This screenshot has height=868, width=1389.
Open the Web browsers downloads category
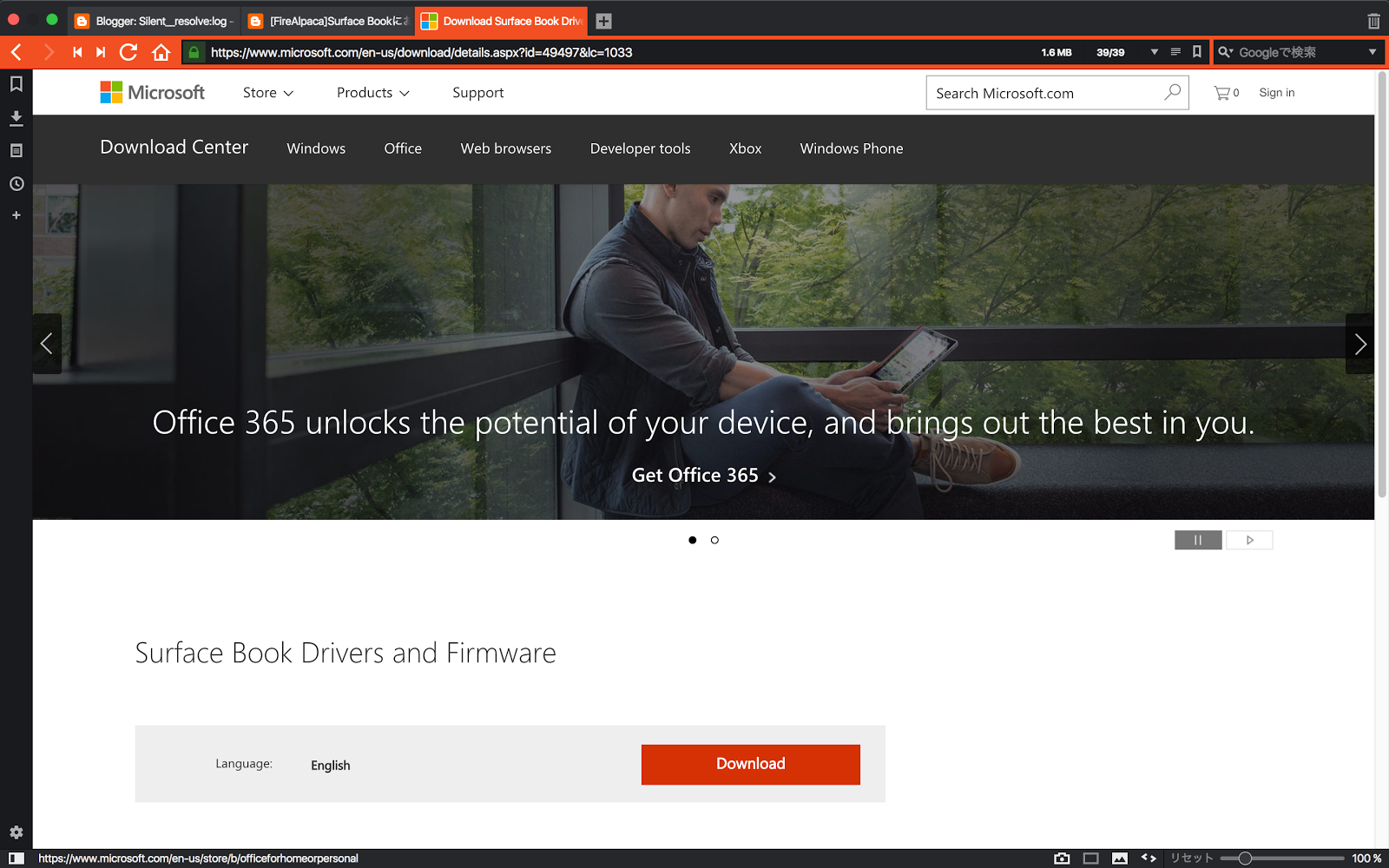coord(506,148)
